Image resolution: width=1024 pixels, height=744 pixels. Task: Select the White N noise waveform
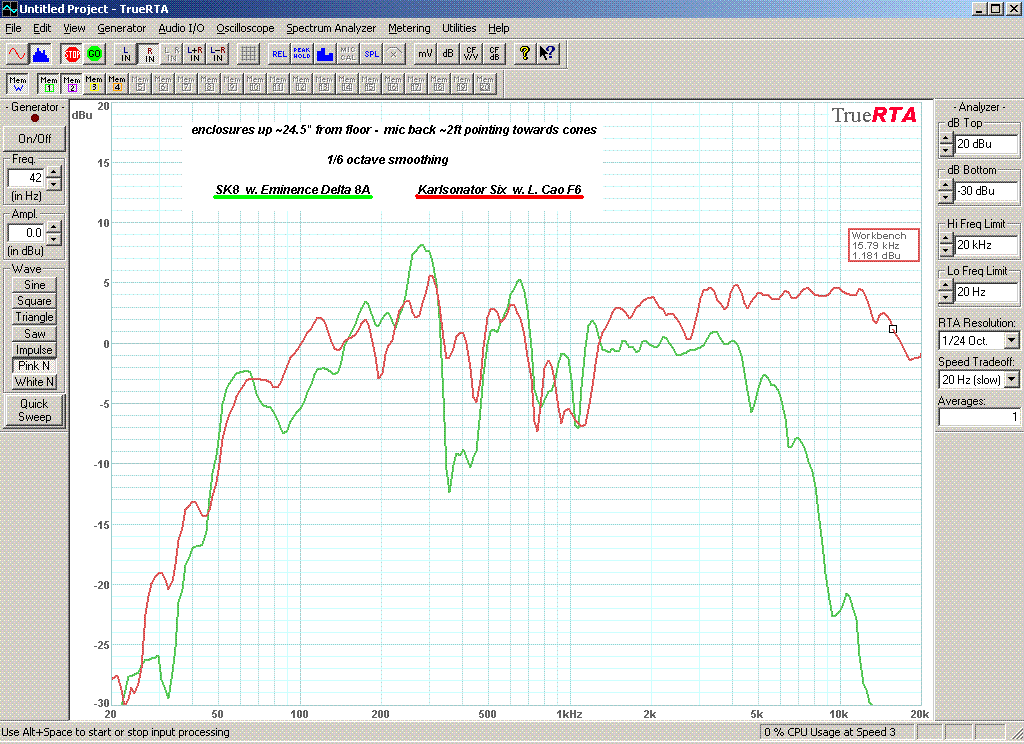pyautogui.click(x=35, y=382)
